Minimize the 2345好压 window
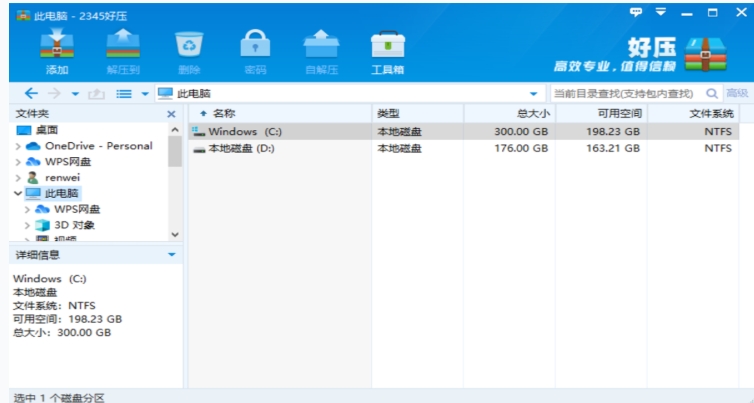The image size is (754, 403). 687,13
